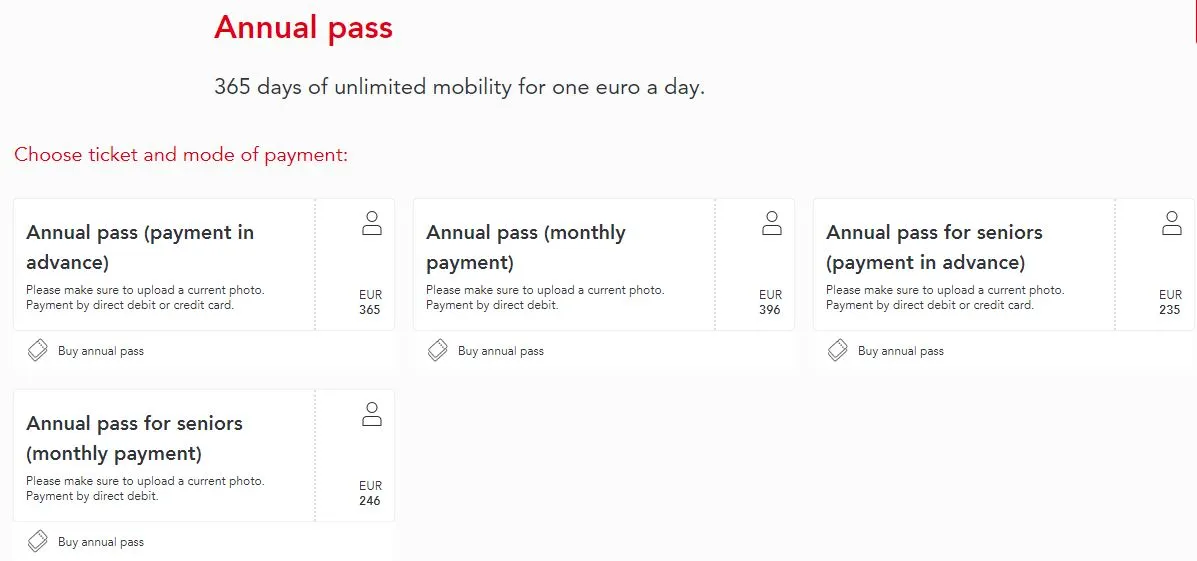Click ticket icon under monthly payment annual pass
This screenshot has height=561, width=1197.
click(438, 351)
